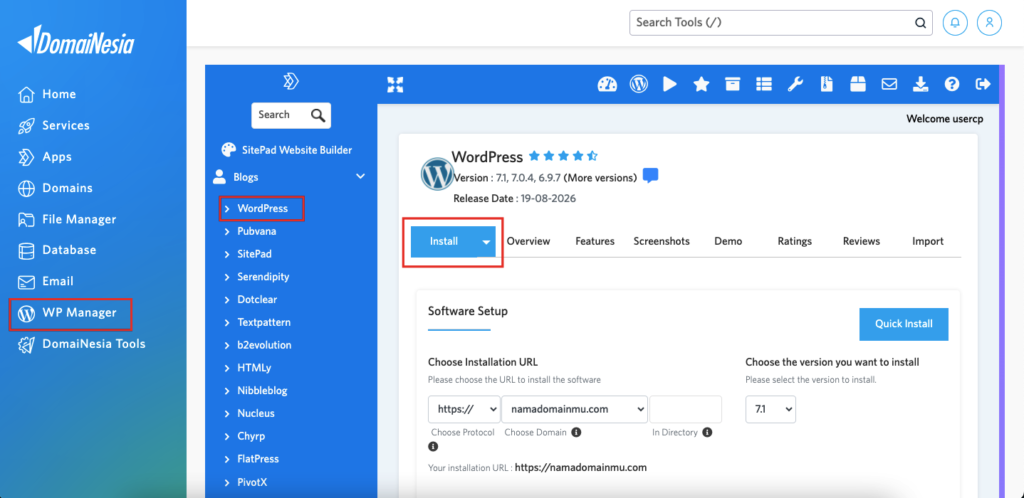This screenshot has height=498, width=1024.
Task: Open Services in the sidebar
Action: [x=54, y=125]
